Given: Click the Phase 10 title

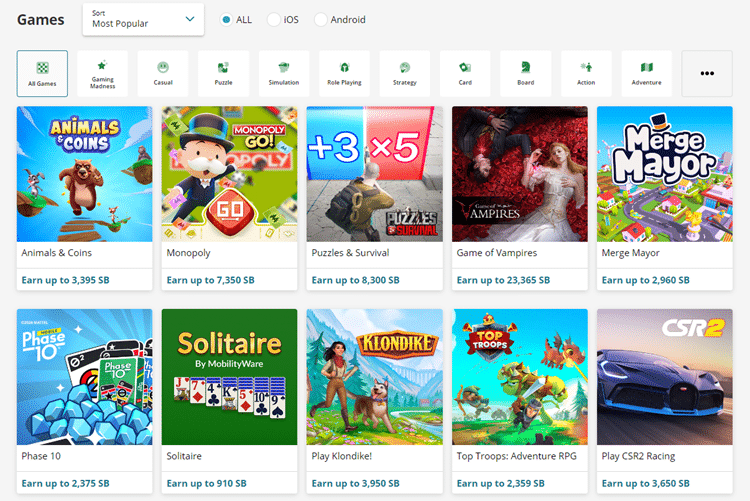Looking at the screenshot, I should coord(41,456).
